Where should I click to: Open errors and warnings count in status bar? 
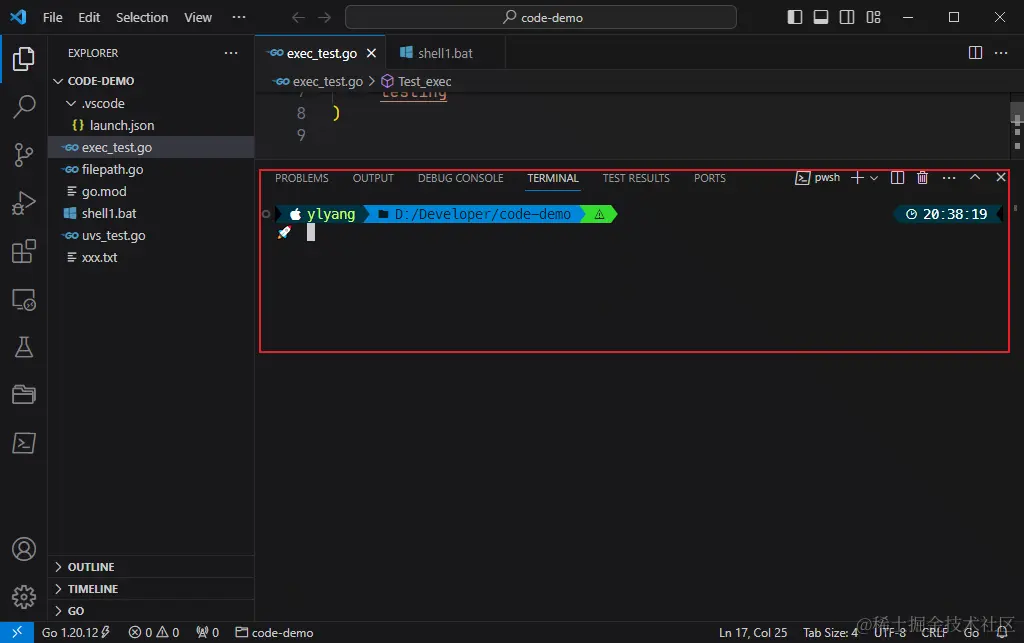coord(153,633)
